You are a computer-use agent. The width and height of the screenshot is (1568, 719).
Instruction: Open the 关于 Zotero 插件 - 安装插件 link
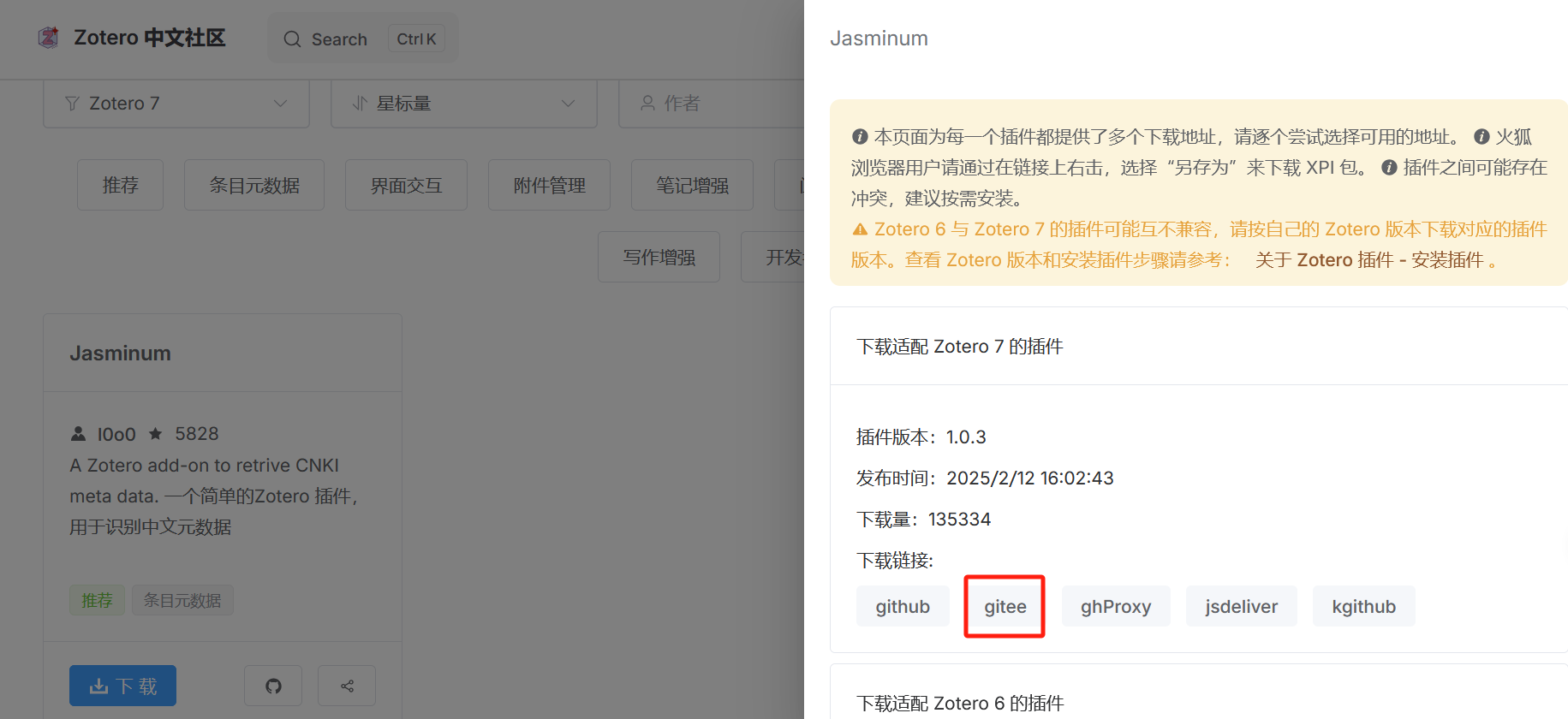pos(1368,260)
